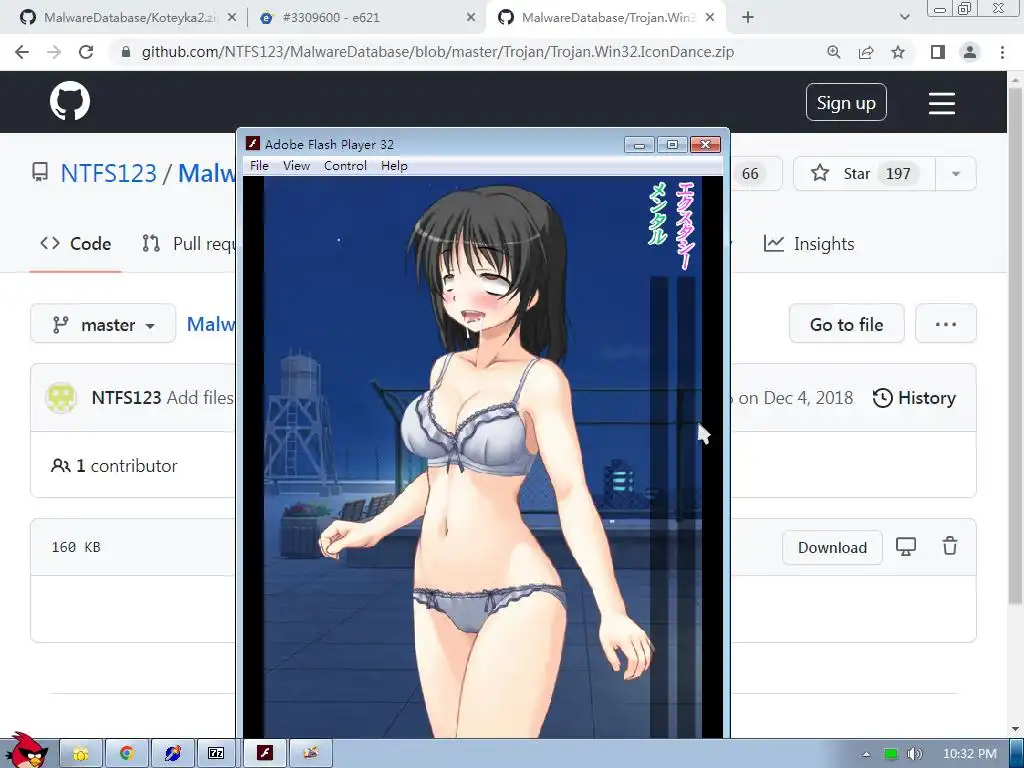Open the History link

[914, 398]
